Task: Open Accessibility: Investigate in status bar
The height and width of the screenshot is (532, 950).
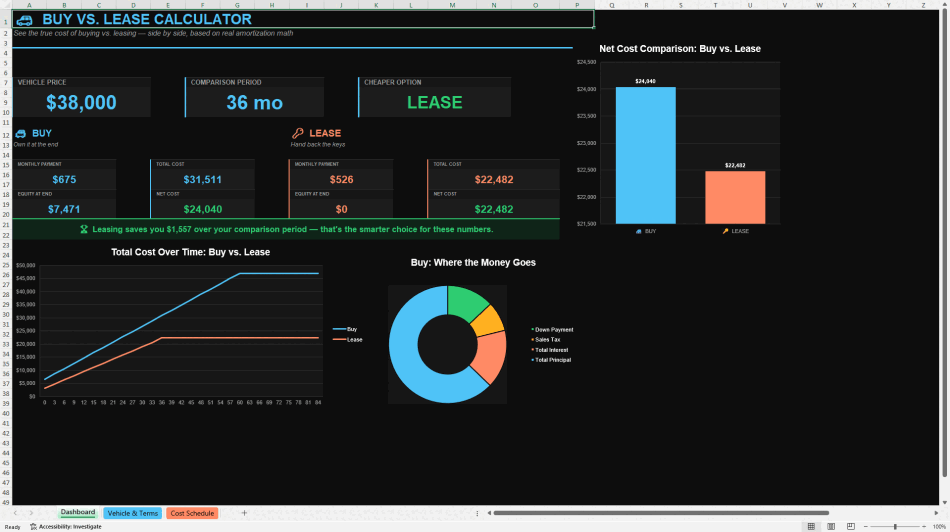Action: pyautogui.click(x=65, y=527)
